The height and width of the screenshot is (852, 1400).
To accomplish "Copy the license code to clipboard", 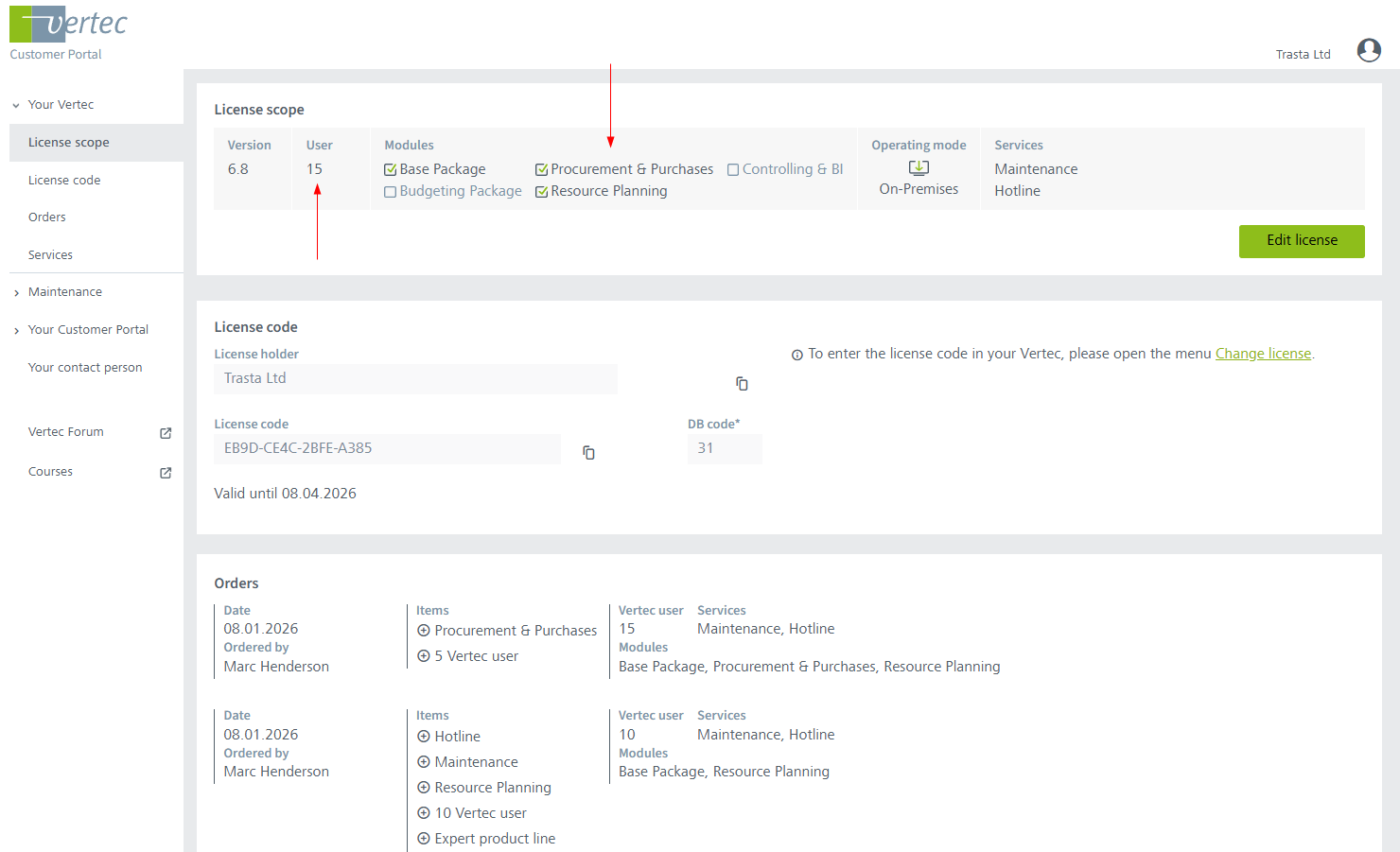I will coord(588,453).
